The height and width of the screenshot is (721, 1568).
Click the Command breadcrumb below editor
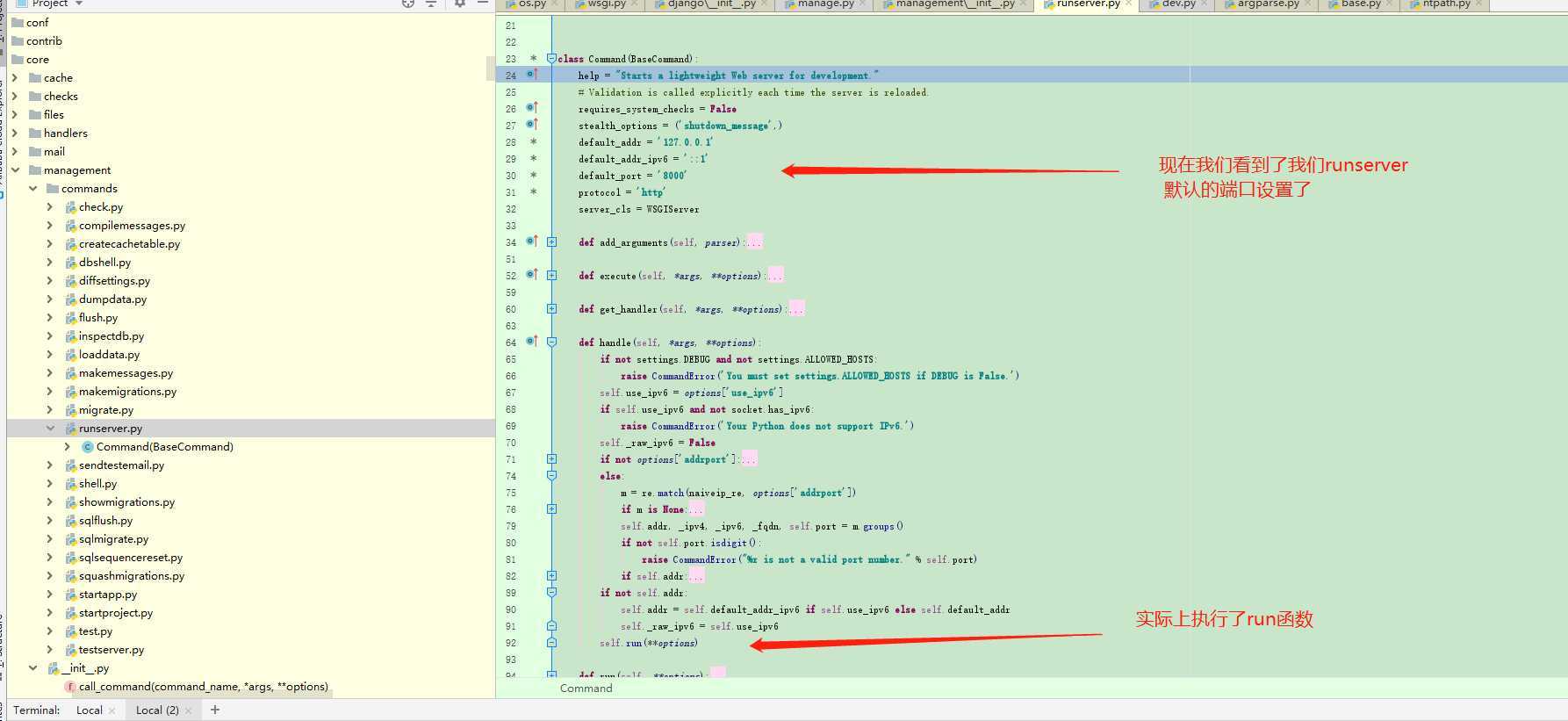coord(586,689)
